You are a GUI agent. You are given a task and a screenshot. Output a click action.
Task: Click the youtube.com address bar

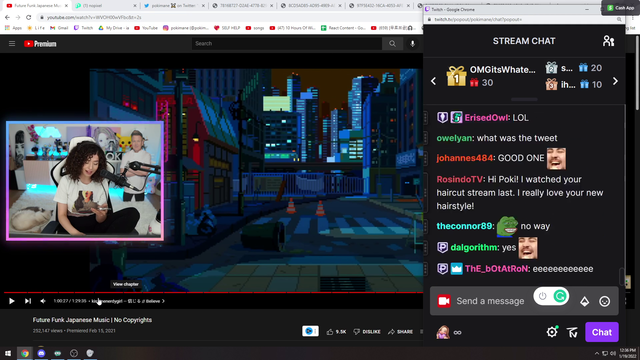tap(229, 18)
